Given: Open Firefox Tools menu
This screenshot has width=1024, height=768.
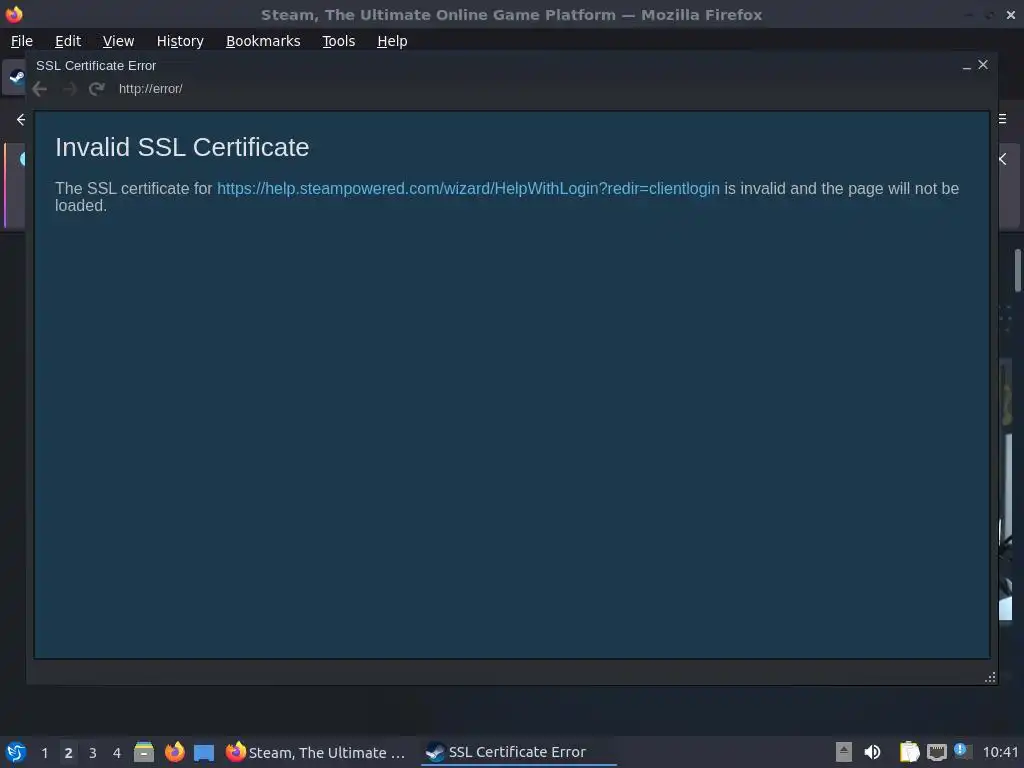Looking at the screenshot, I should [x=338, y=41].
